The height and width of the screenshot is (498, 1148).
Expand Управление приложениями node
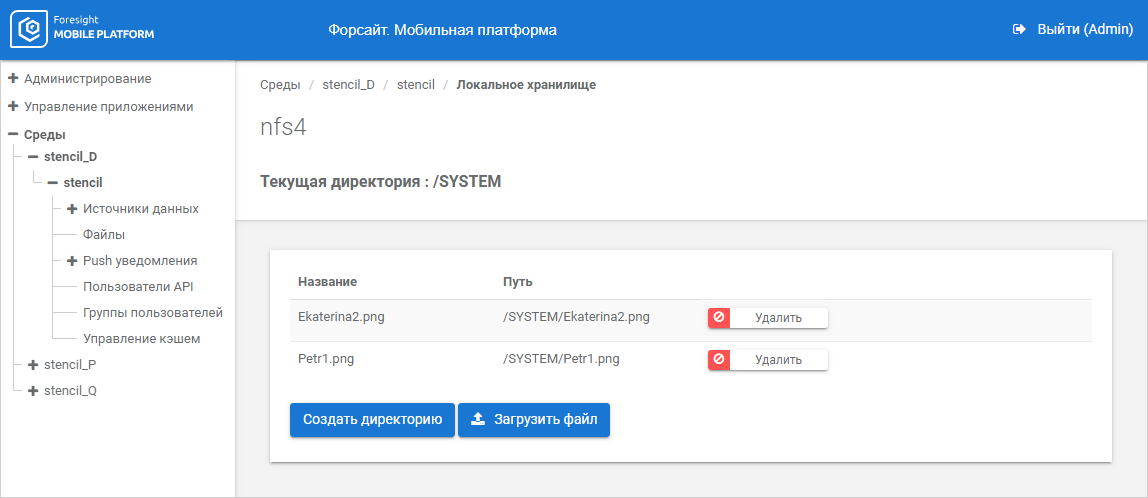point(13,106)
